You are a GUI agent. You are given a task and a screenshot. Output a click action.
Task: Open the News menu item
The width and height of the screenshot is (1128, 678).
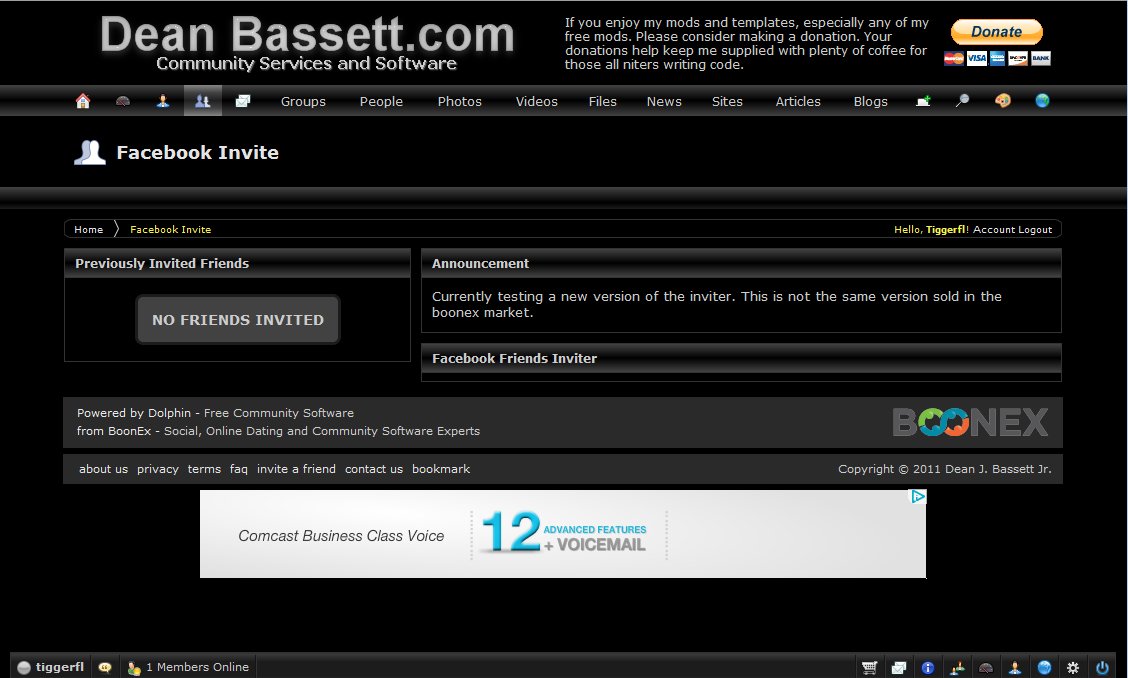click(x=664, y=101)
